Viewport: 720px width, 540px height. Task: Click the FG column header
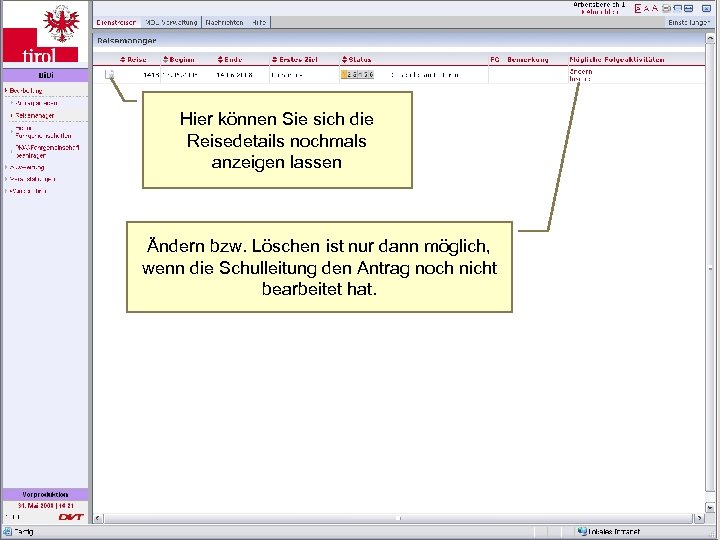click(495, 60)
